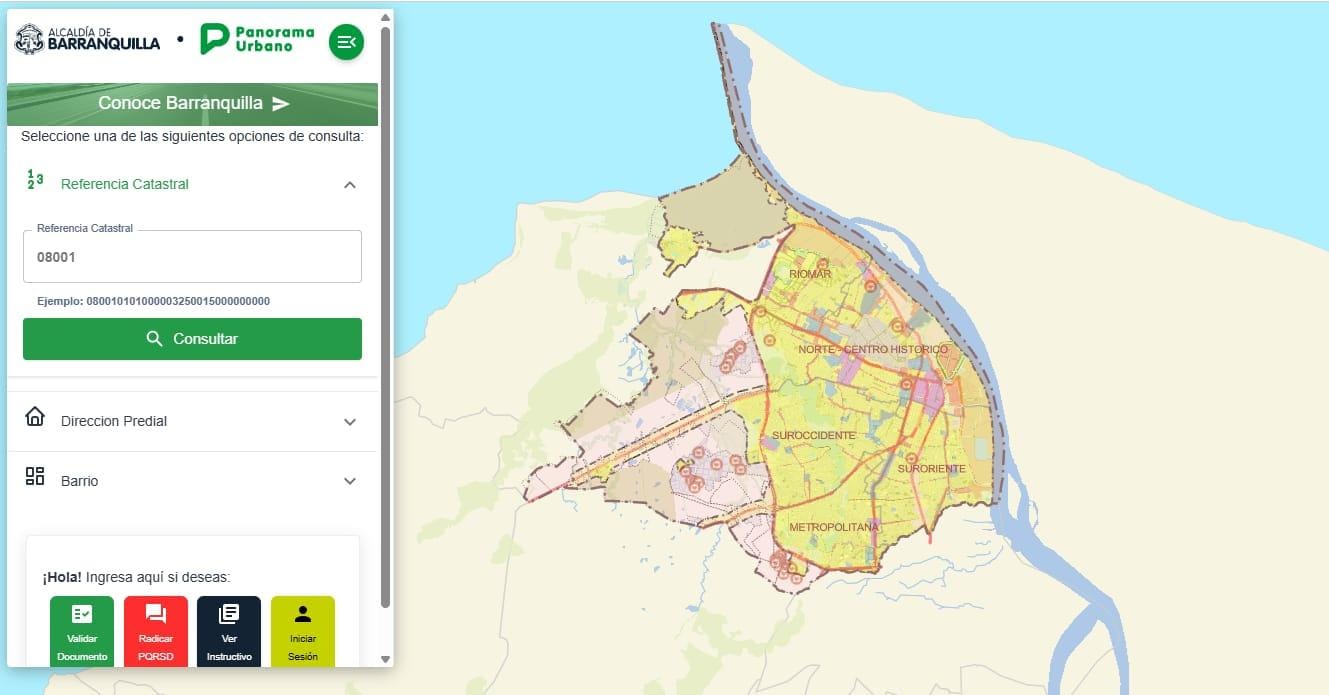This screenshot has height=695, width=1329.
Task: Click the Panorama Urbano logo
Action: click(257, 39)
